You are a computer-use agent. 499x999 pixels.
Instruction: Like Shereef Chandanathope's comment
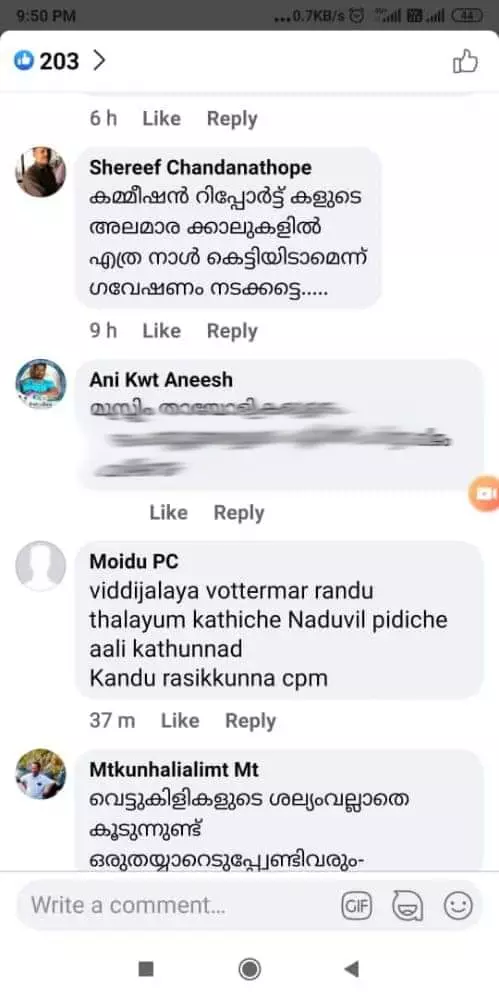tap(161, 331)
